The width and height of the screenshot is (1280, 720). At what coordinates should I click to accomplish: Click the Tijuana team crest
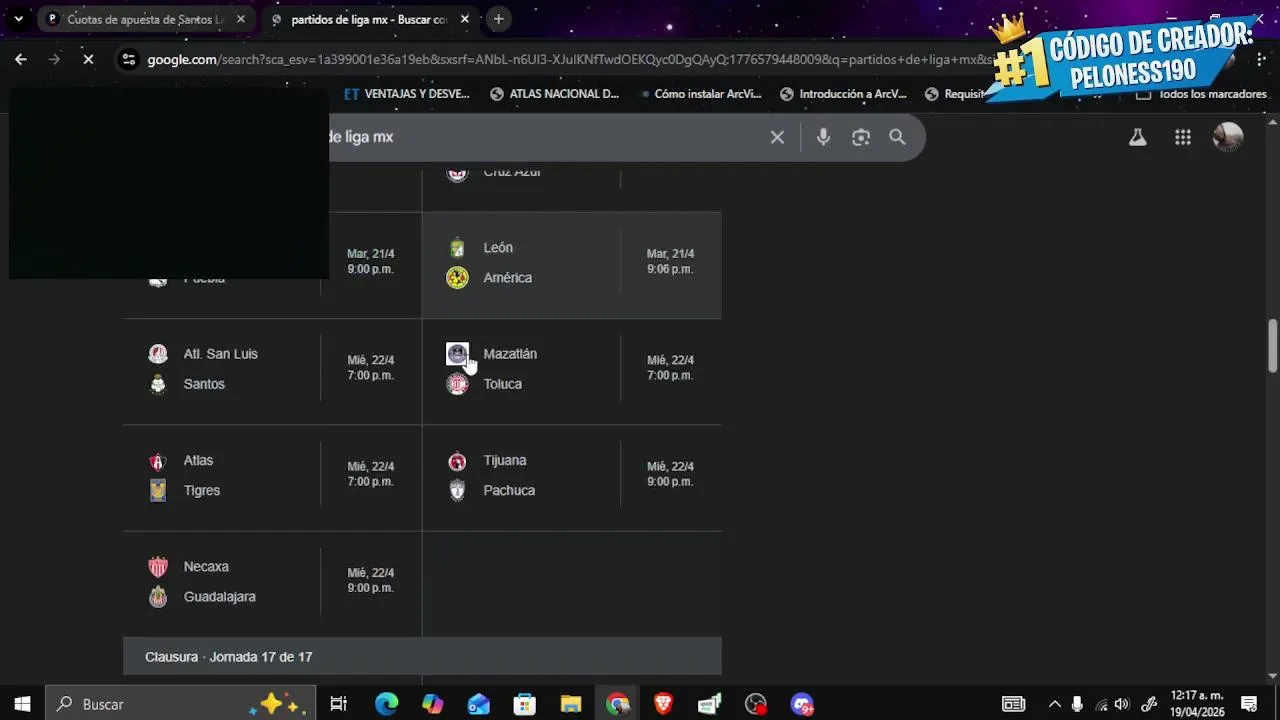click(457, 461)
